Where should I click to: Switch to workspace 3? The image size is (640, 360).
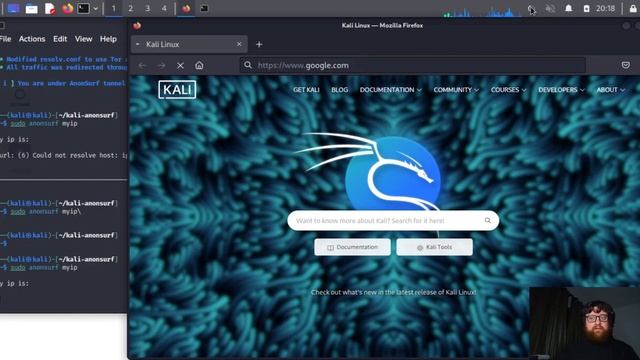click(x=147, y=9)
